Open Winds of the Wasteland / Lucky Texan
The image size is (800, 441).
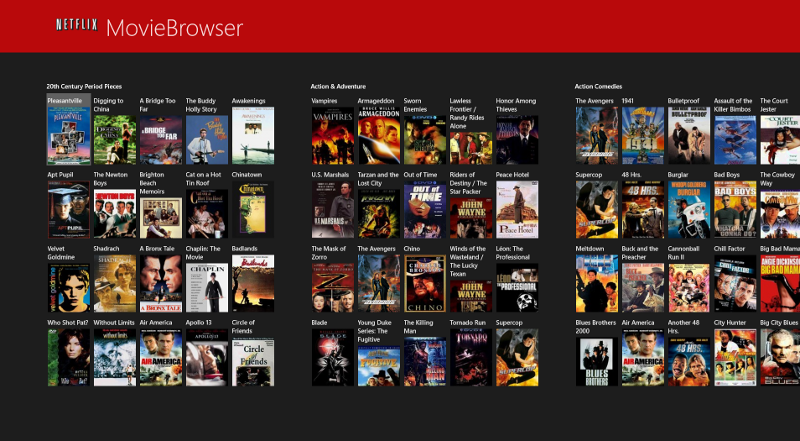[x=471, y=296]
